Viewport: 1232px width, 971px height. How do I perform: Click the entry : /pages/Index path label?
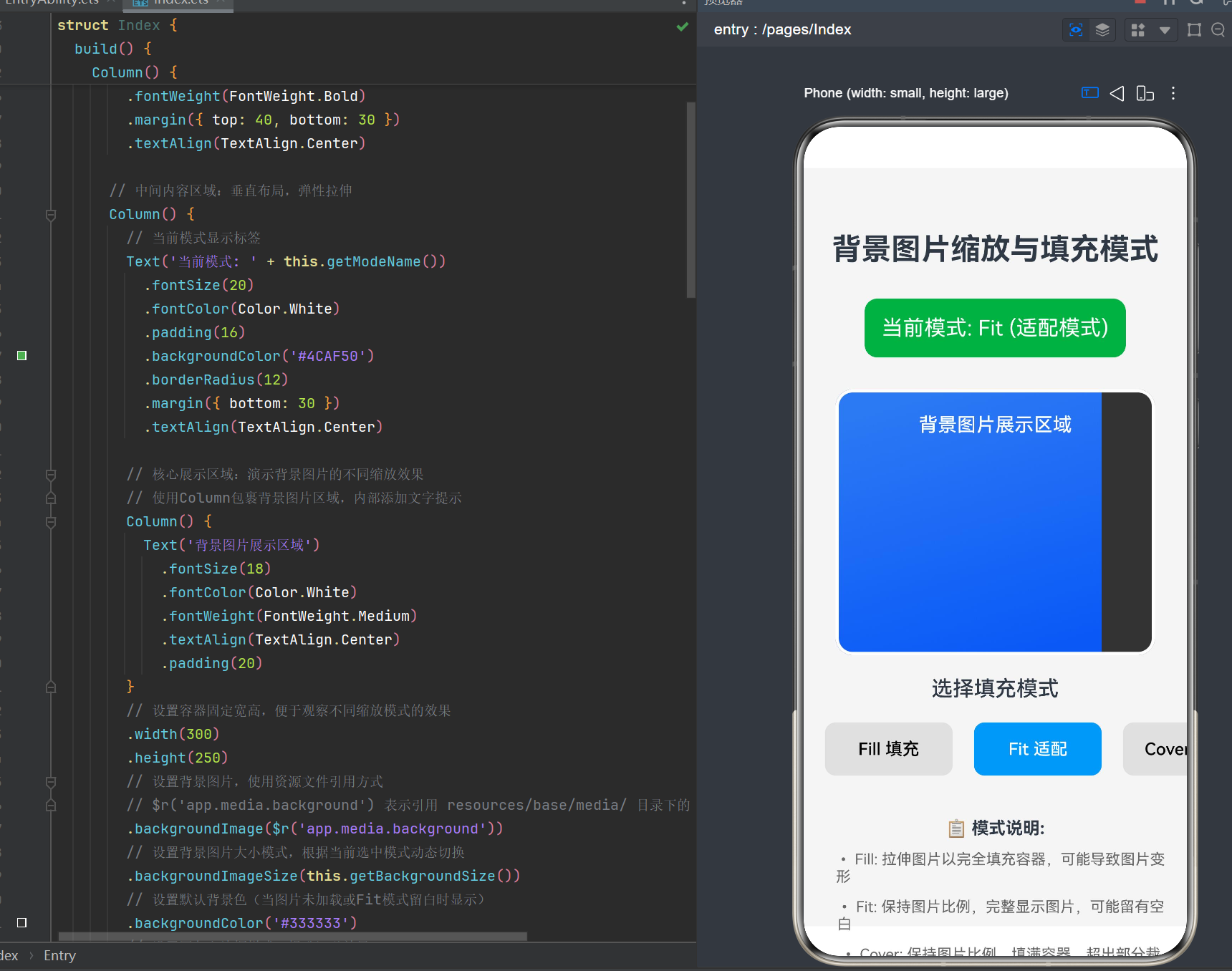click(x=782, y=29)
